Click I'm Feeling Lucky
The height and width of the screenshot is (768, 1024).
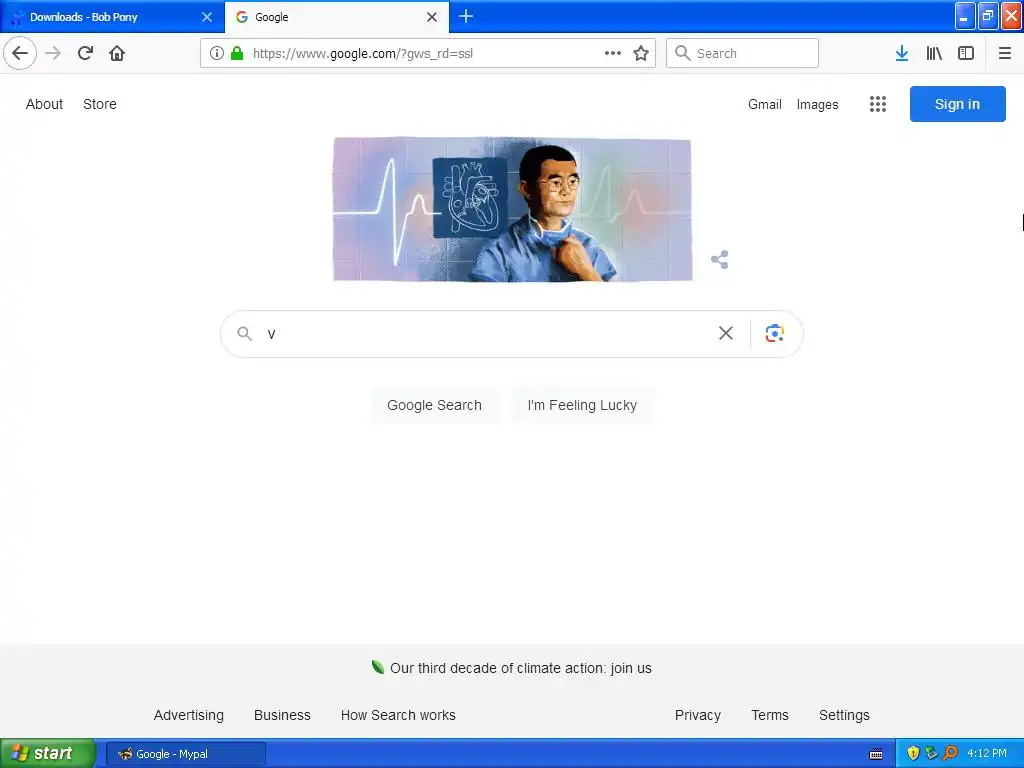click(582, 405)
